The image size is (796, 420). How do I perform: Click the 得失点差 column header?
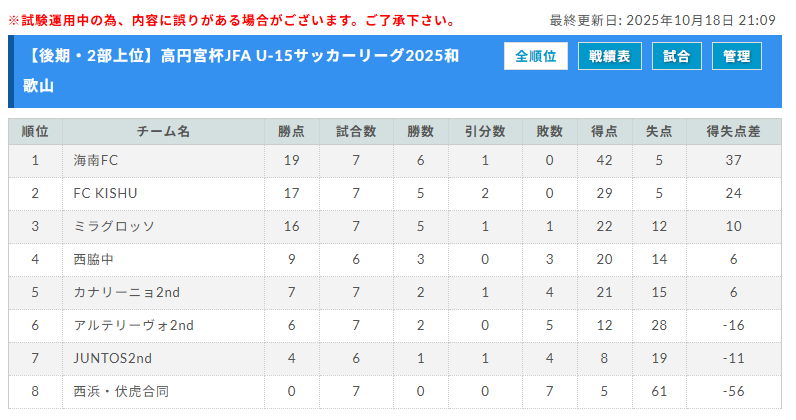tap(733, 131)
